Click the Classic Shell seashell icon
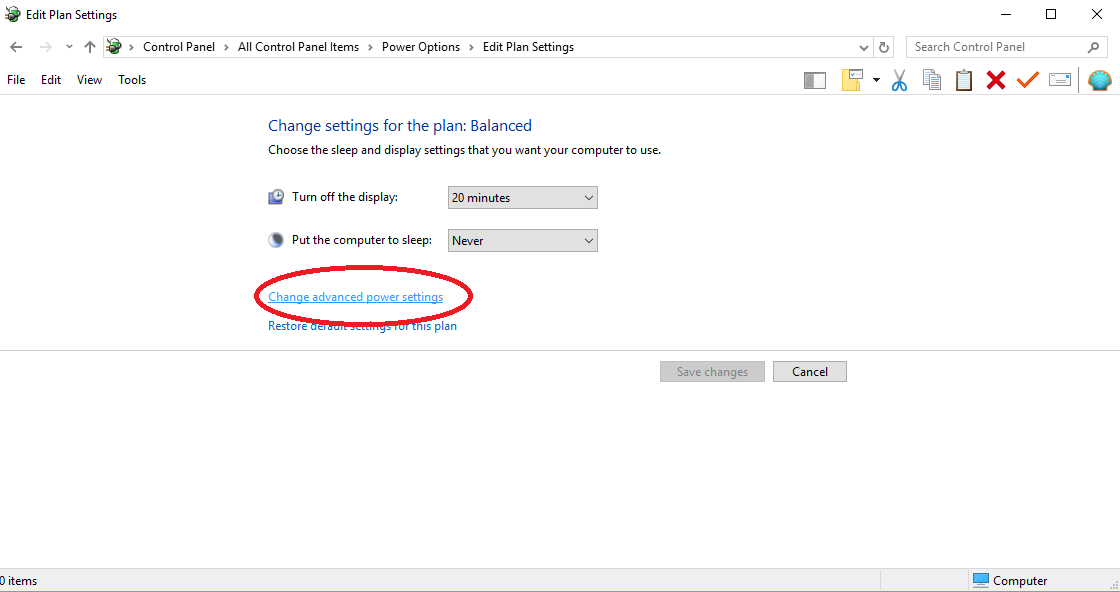 1099,80
